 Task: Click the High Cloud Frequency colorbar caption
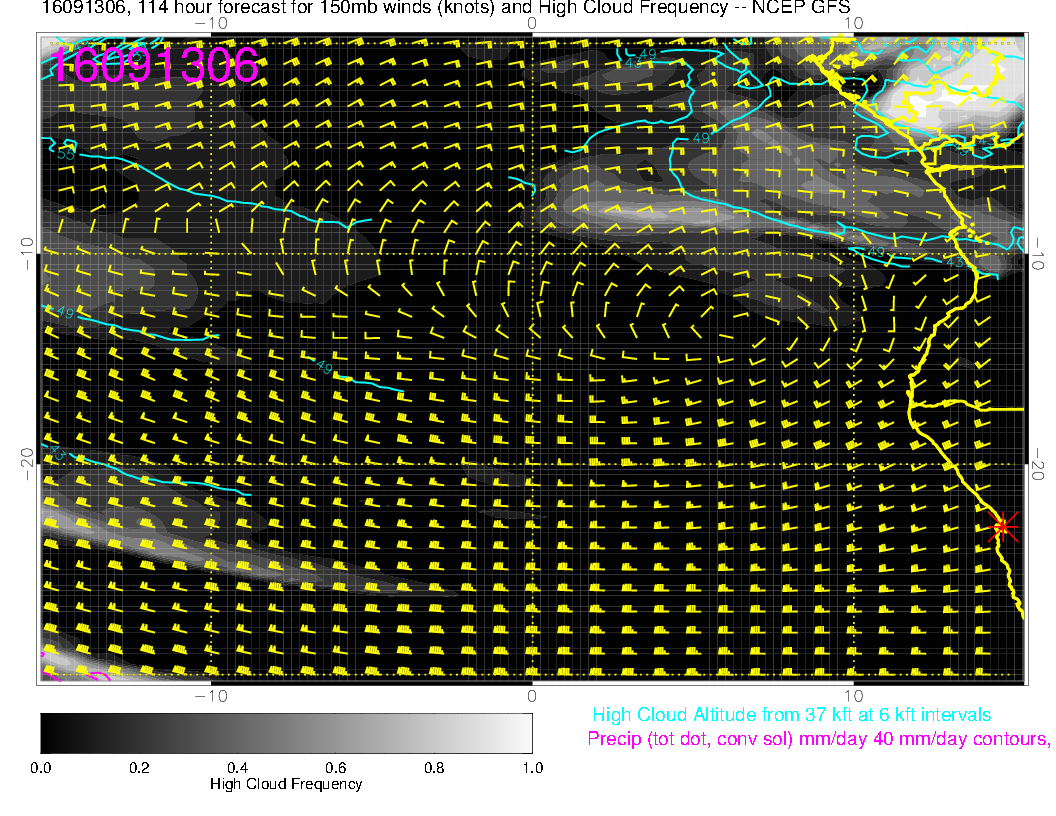(x=286, y=784)
